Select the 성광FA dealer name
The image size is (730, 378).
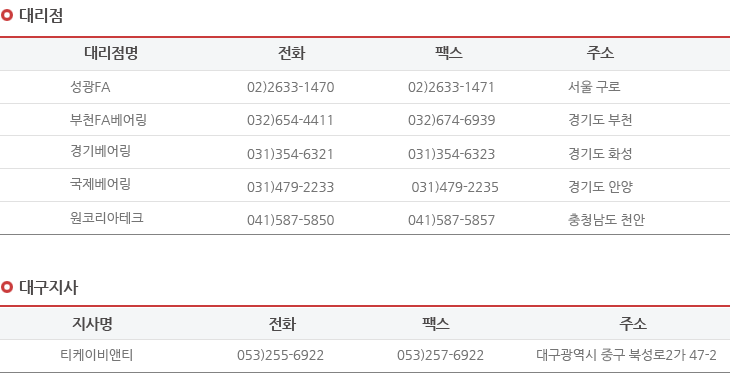pyautogui.click(x=90, y=87)
